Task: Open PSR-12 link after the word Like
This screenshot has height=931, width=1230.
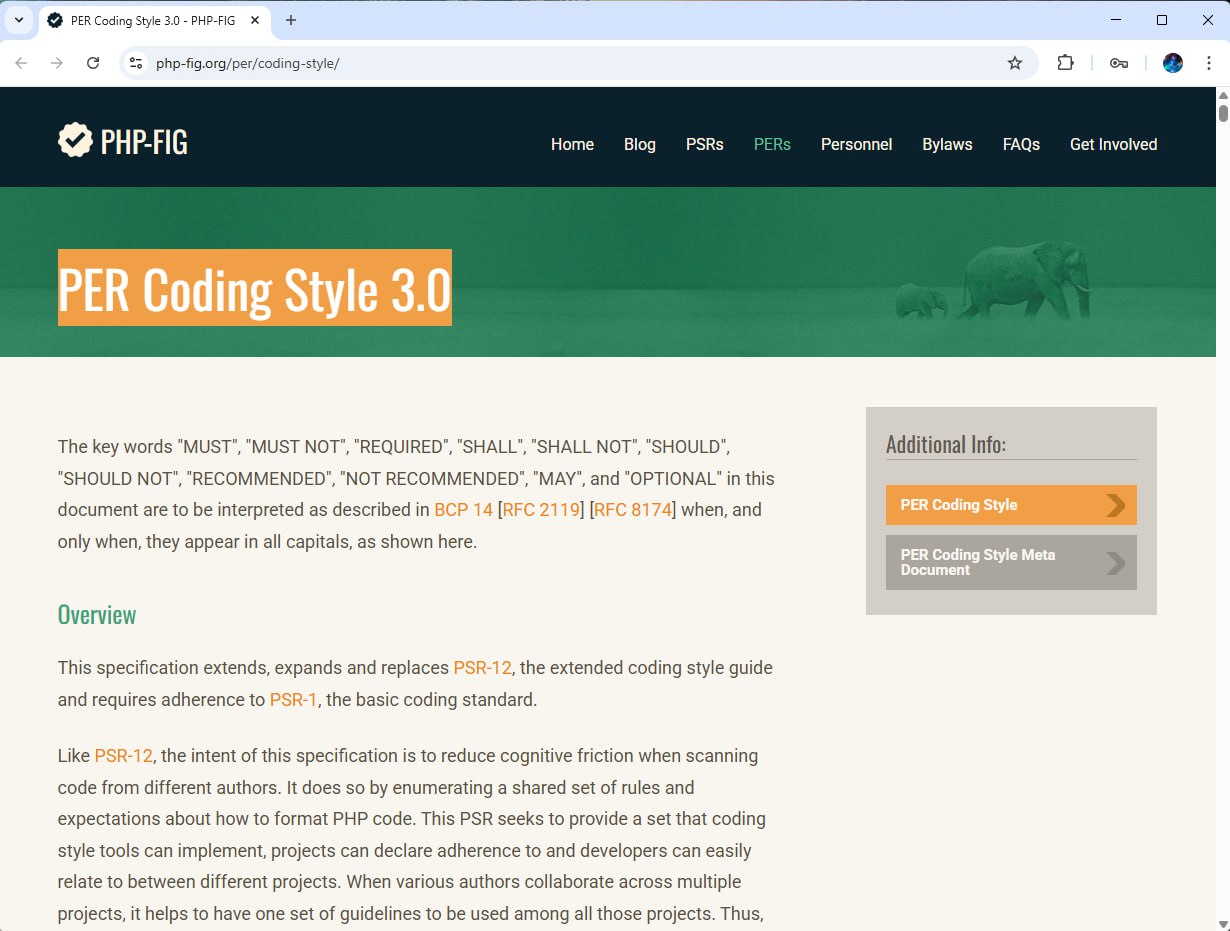Action: point(123,756)
